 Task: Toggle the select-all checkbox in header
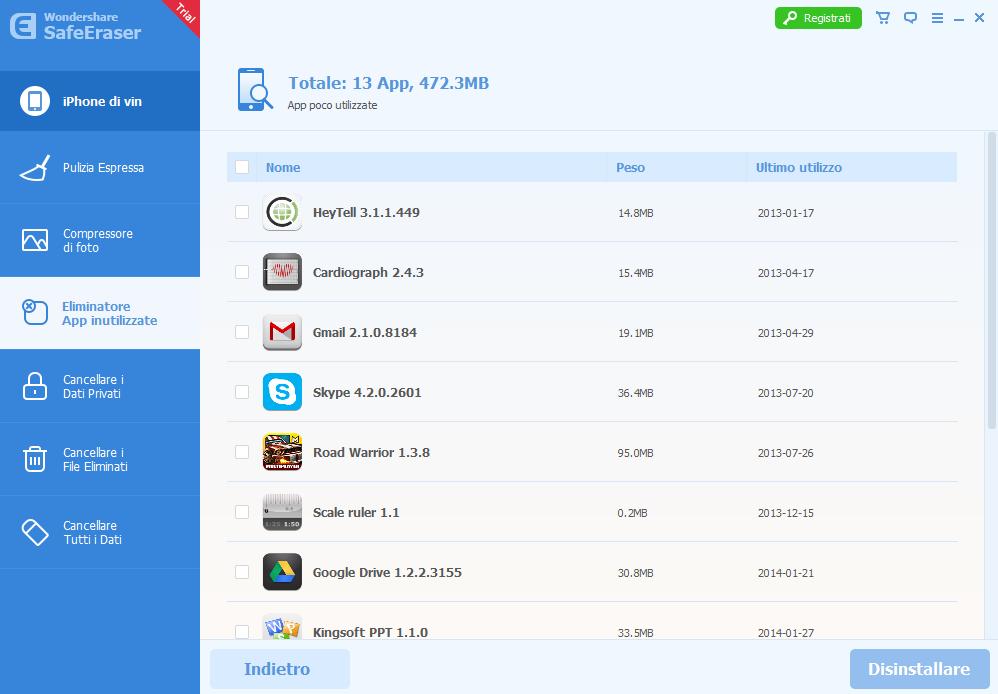[x=242, y=167]
